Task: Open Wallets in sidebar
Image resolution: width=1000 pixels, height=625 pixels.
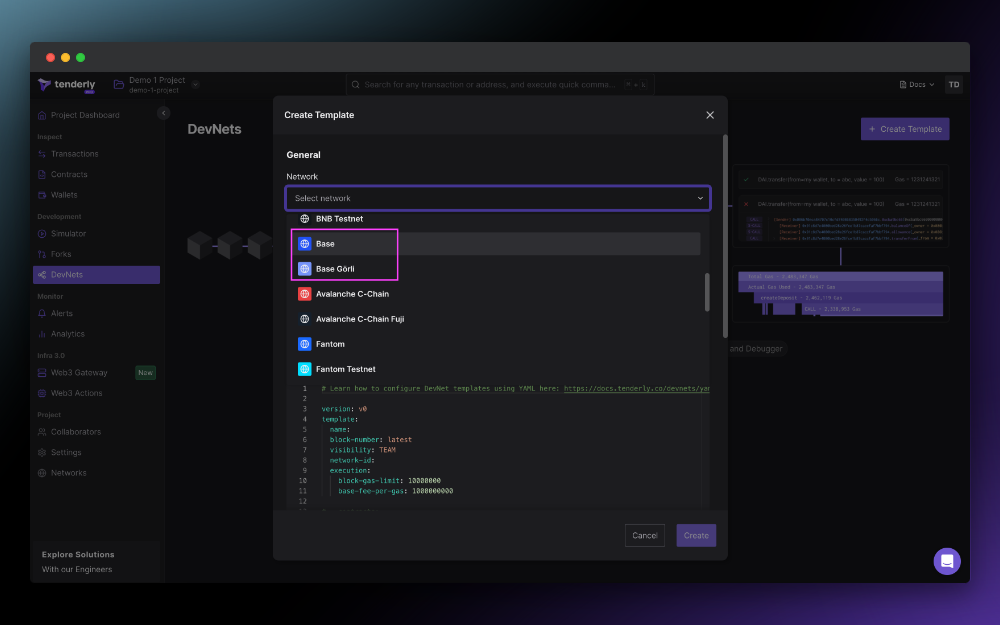Action: pyautogui.click(x=64, y=195)
